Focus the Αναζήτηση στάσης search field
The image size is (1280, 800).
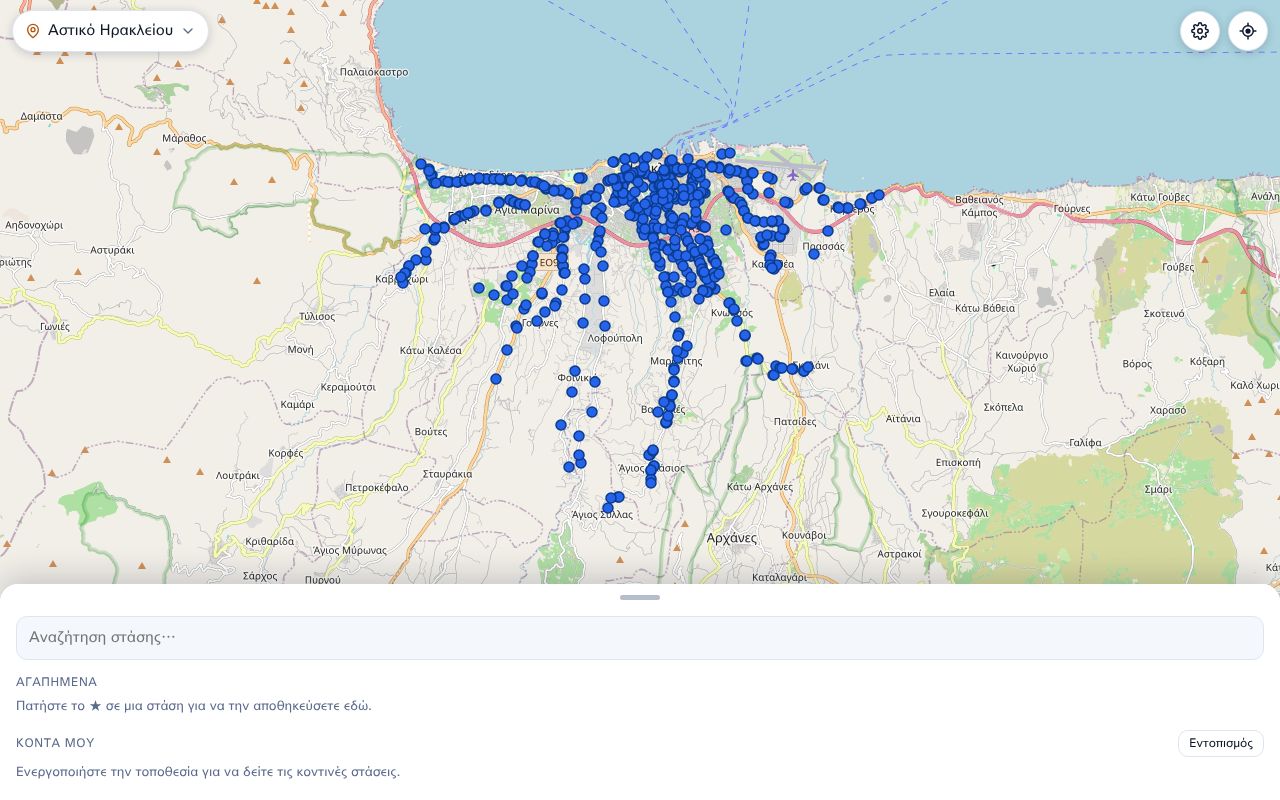(640, 638)
